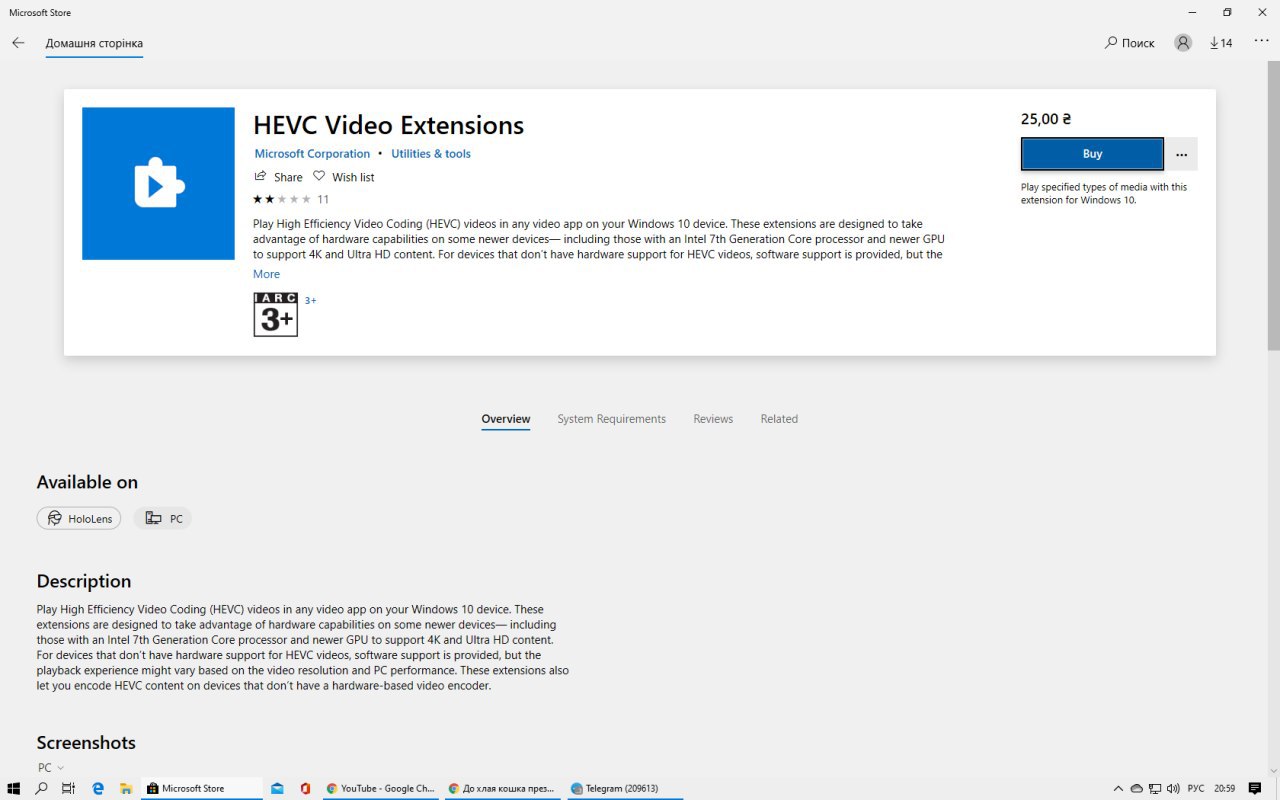Screen dimensions: 1280x800
Task: Open the Action Center notifications icon
Action: click(x=1255, y=788)
